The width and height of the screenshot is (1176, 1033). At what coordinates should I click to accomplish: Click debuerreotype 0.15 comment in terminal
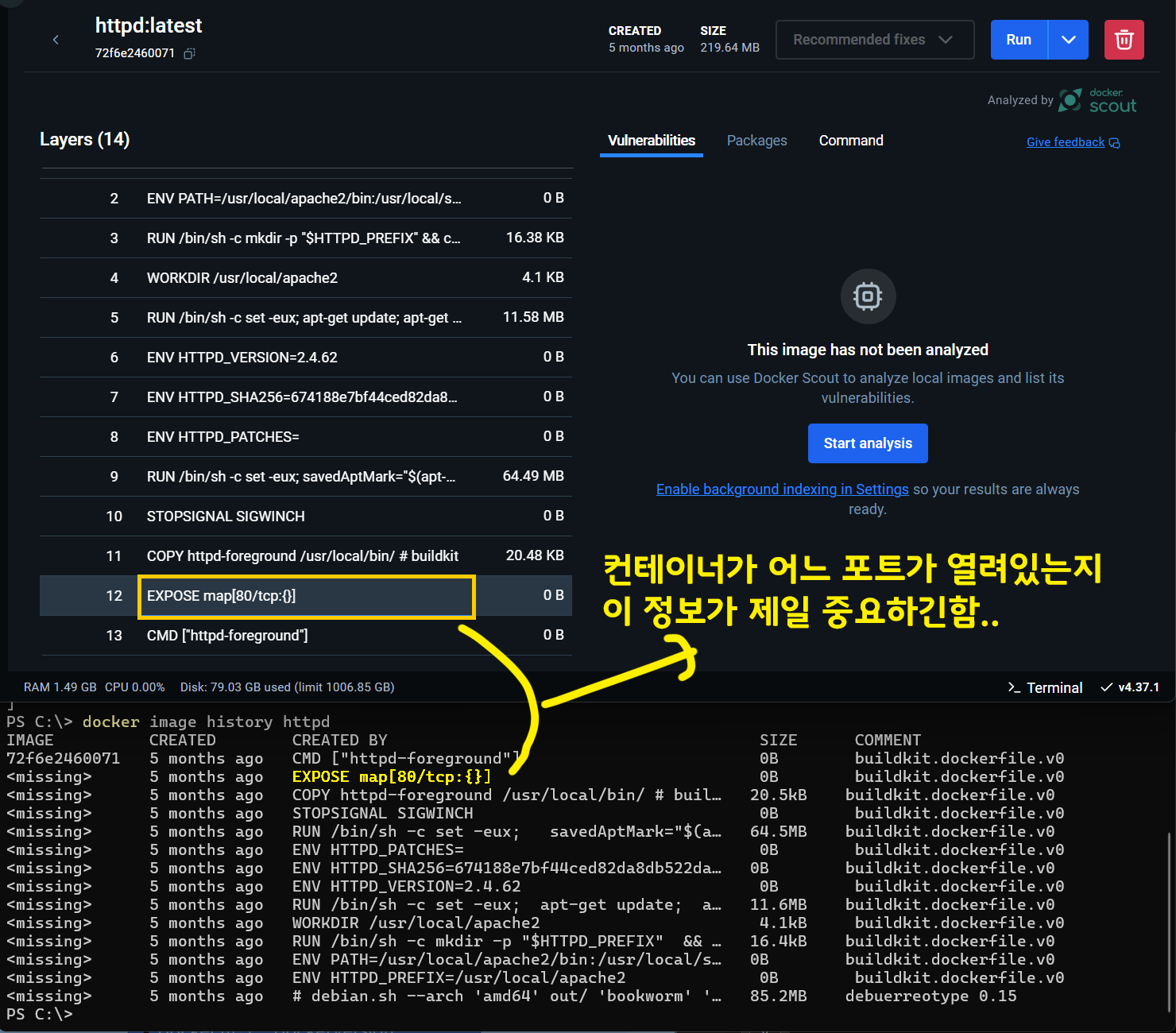pyautogui.click(x=930, y=996)
